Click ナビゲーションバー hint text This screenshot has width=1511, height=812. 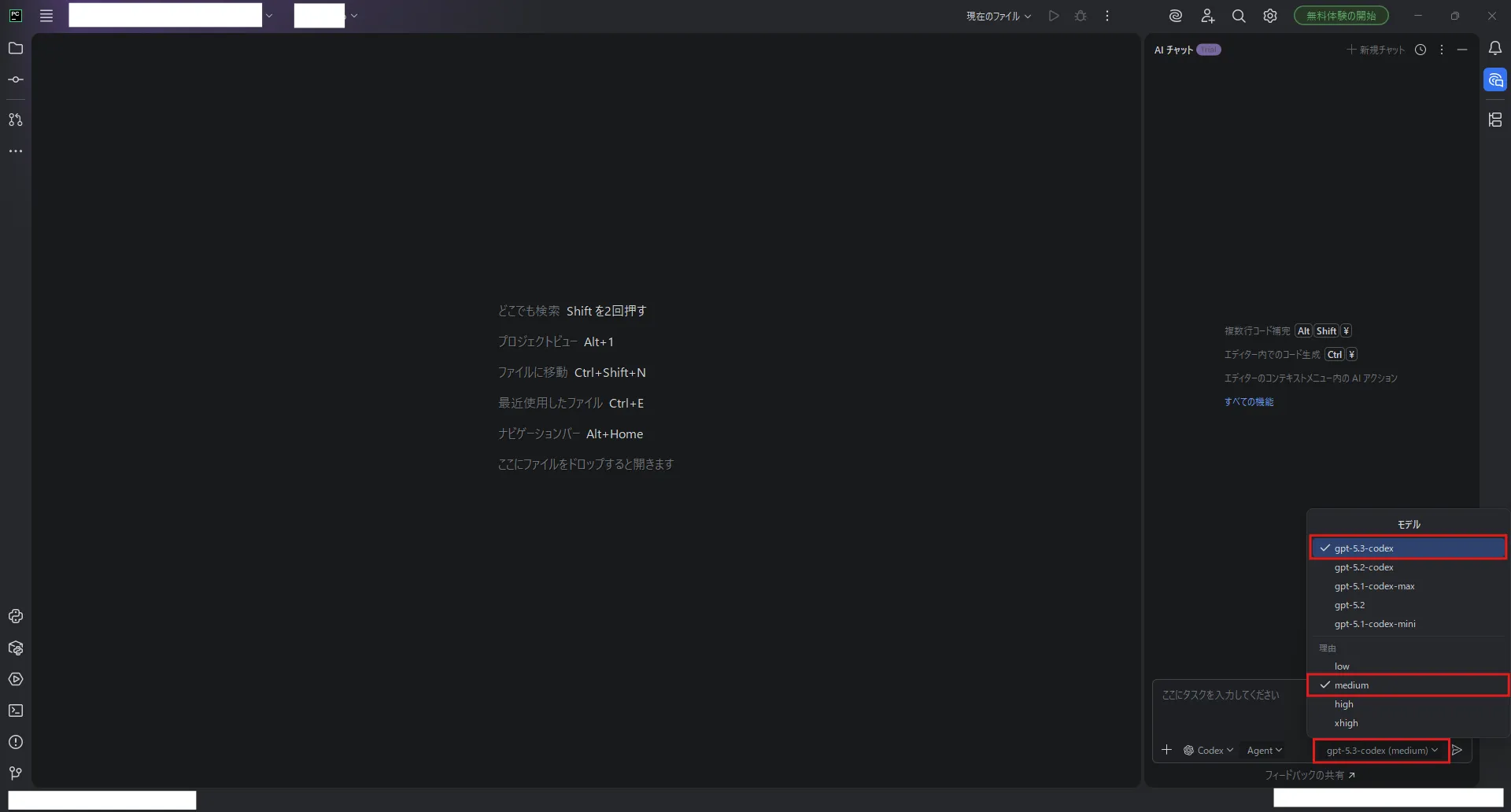539,434
